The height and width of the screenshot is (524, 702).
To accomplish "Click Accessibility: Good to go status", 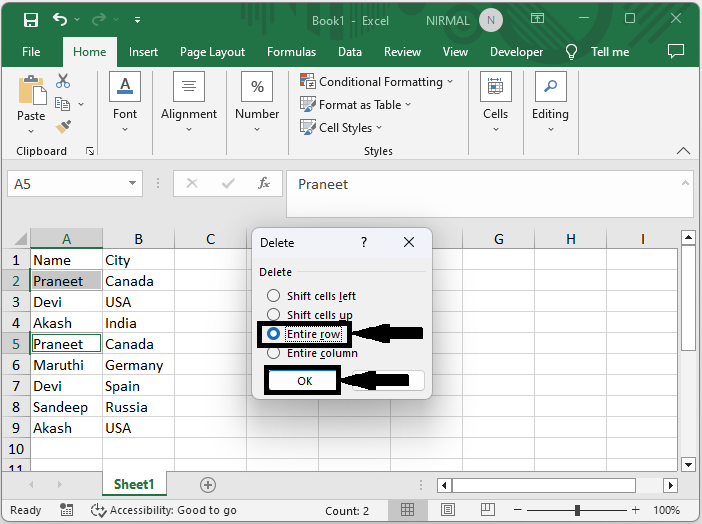I will pos(164,510).
